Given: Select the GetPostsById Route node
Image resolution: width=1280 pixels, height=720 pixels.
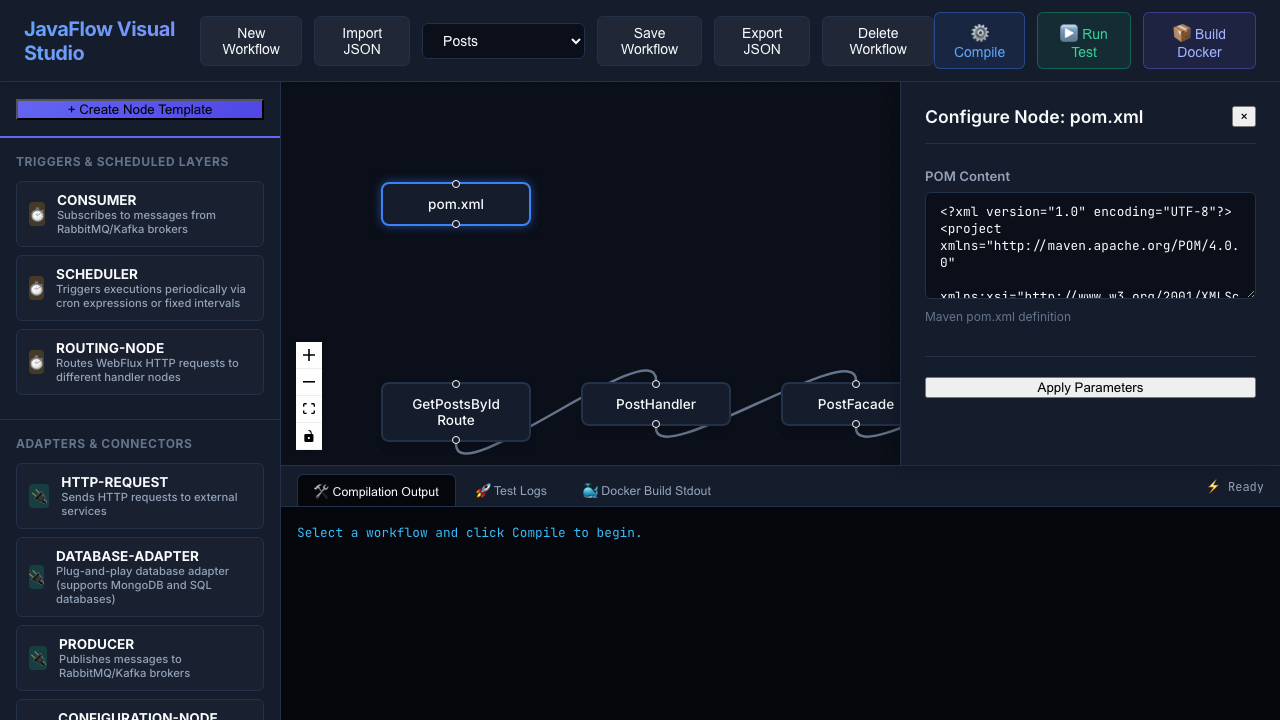Looking at the screenshot, I should coord(456,412).
